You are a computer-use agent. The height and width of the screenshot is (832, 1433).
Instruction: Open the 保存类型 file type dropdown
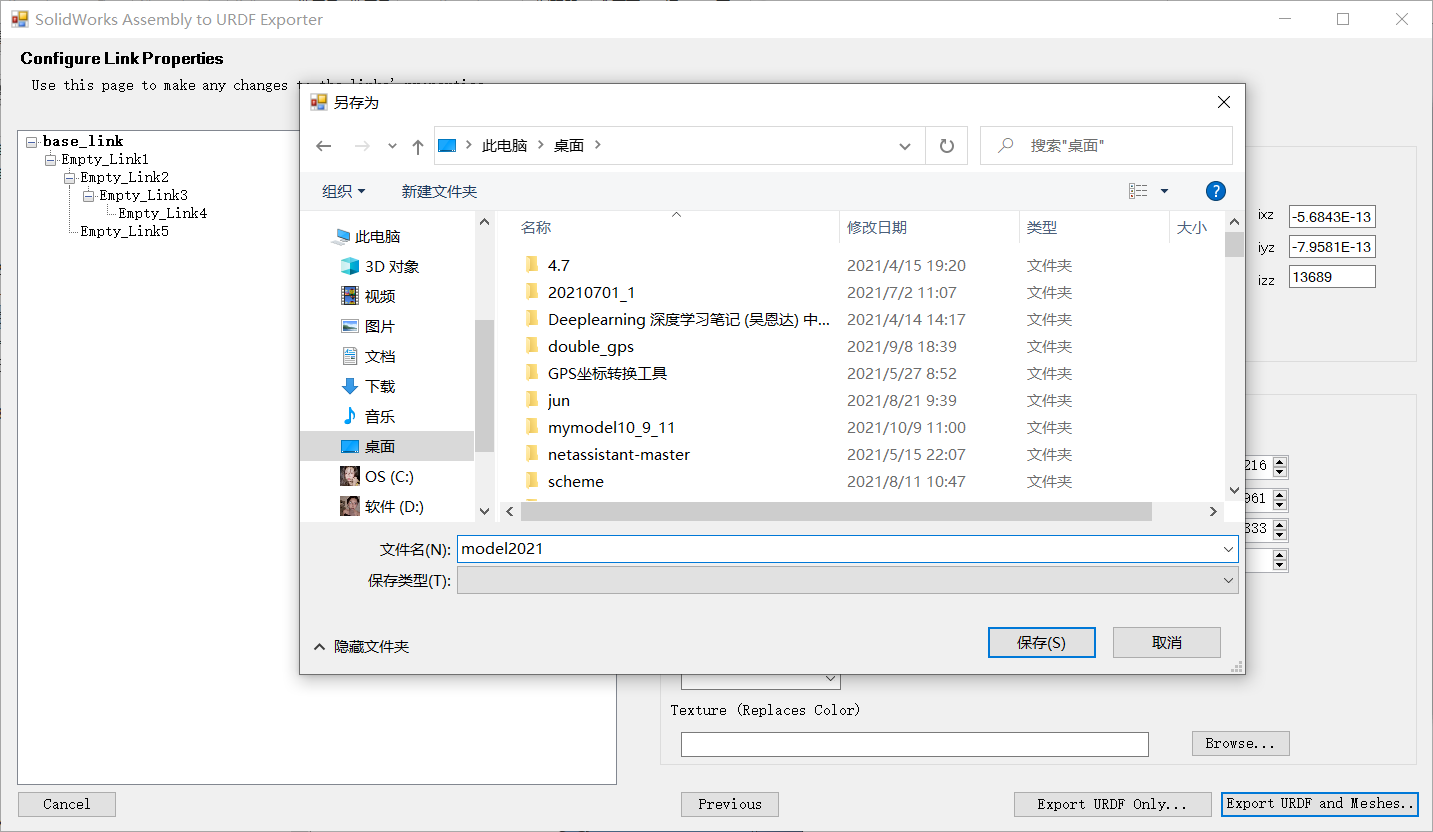[846, 580]
